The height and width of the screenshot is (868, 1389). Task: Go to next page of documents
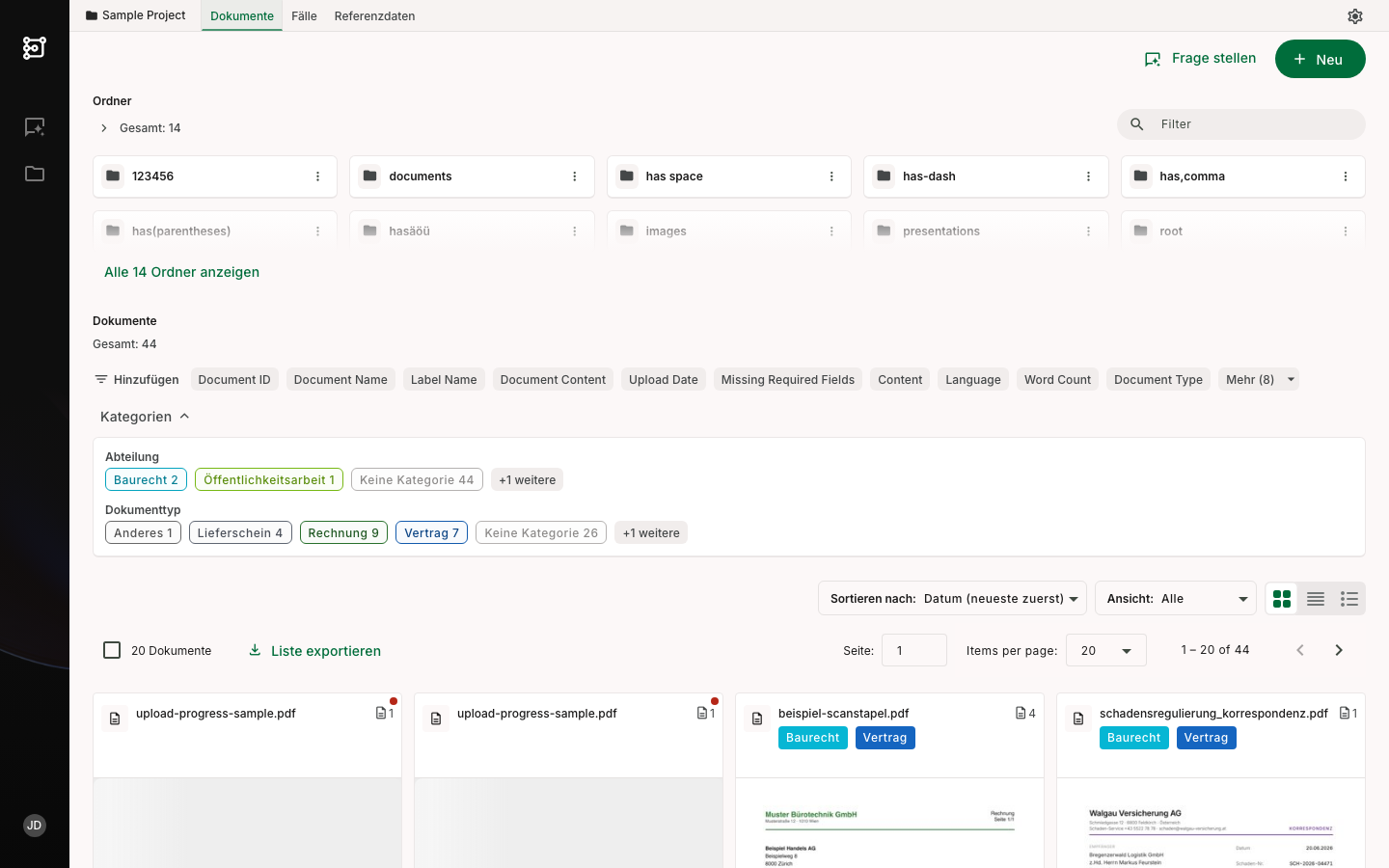tap(1339, 650)
